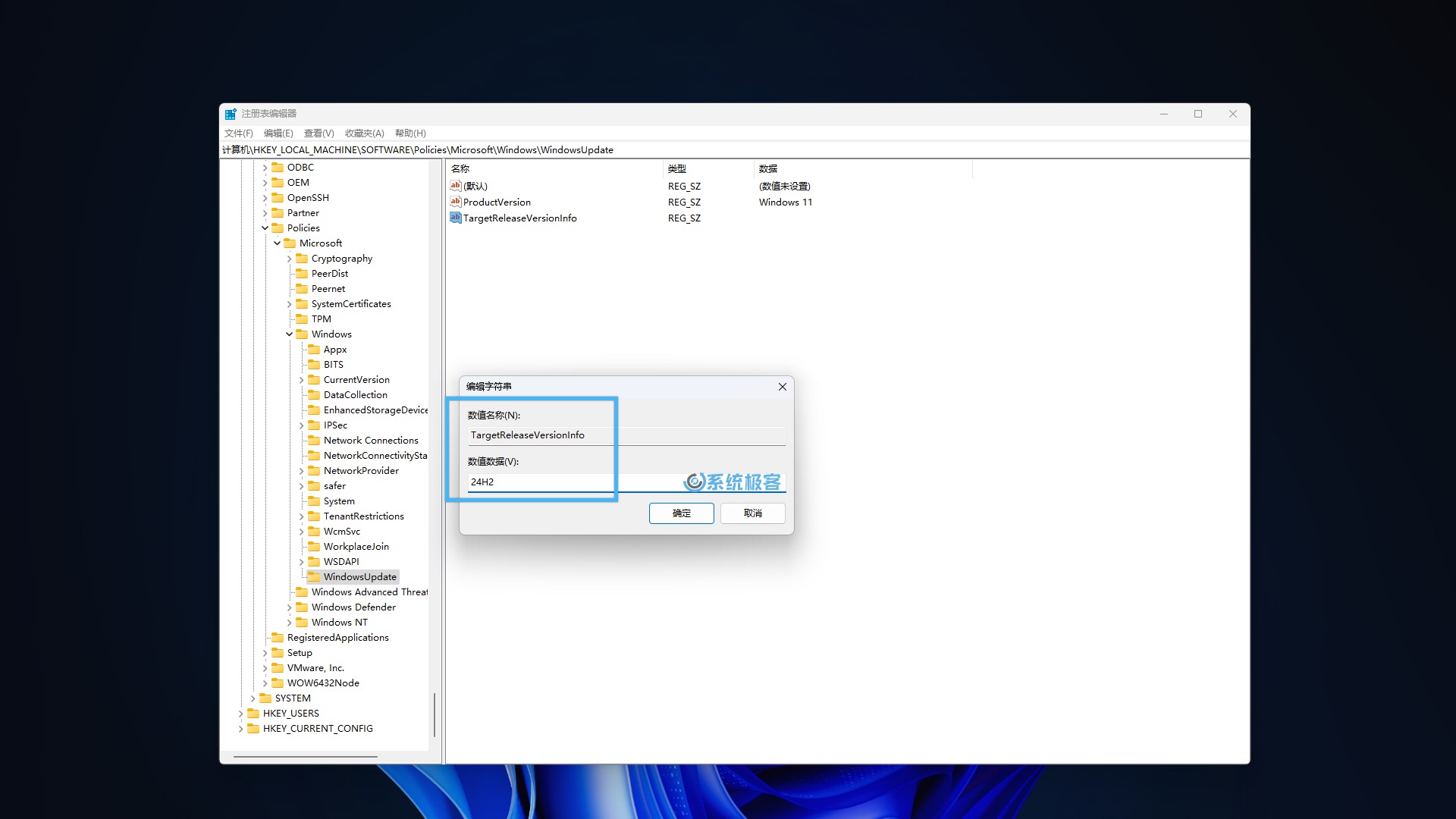Click the (默认) string value icon
Image resolution: width=1456 pixels, height=819 pixels.
coord(456,186)
